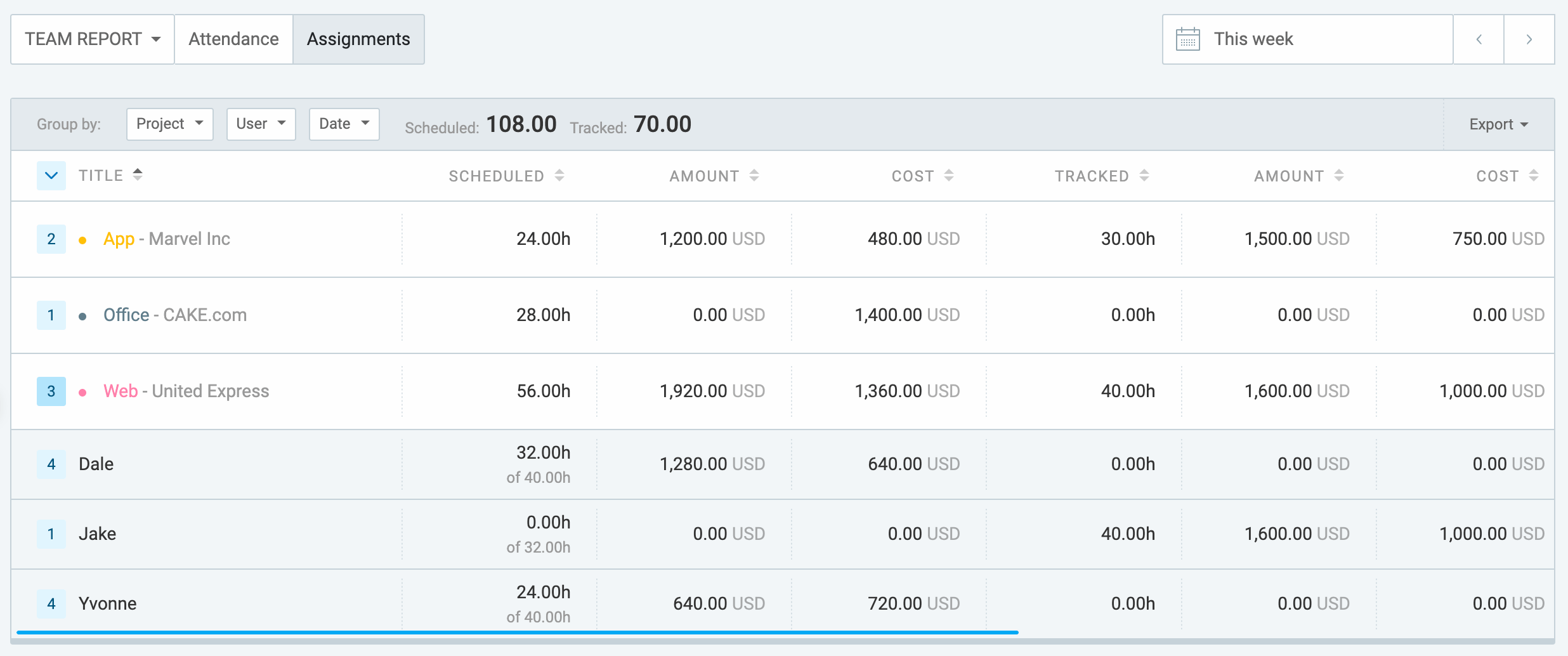Open the User group-by dropdown
Screen dimensions: 1568x656
[x=261, y=124]
